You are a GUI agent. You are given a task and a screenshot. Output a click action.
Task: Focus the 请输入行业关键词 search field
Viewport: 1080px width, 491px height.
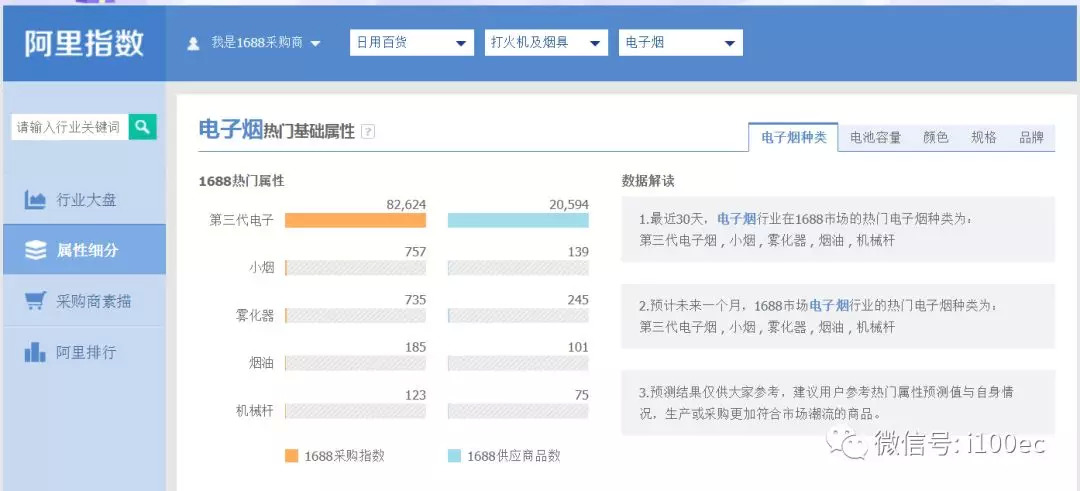70,127
